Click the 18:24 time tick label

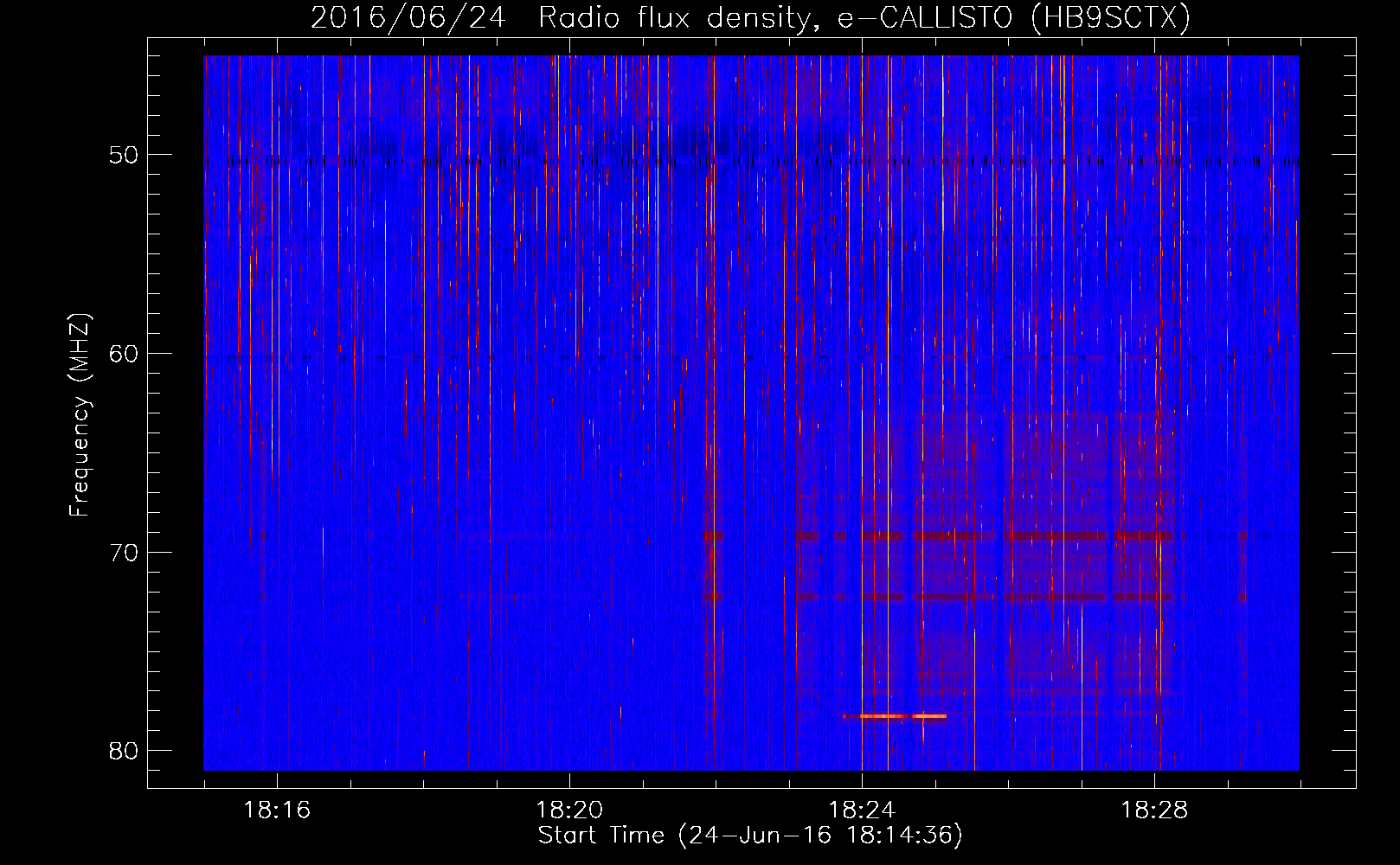(x=862, y=811)
